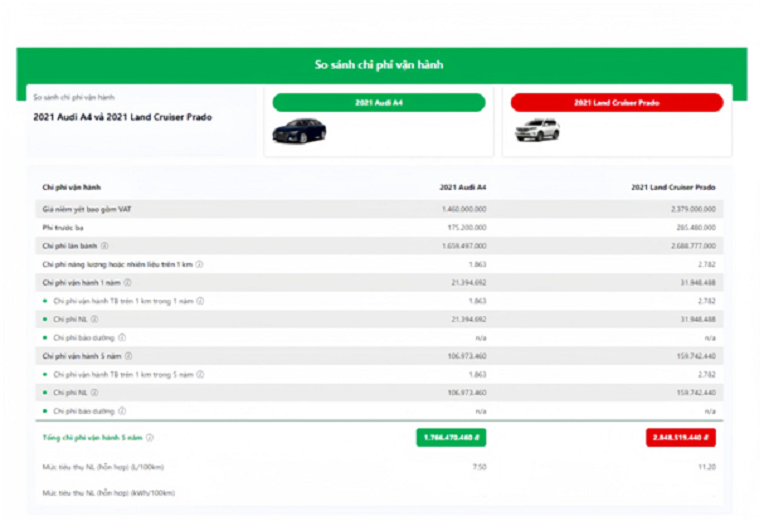Click small 'So sánh chi phí vận hành' caption above heading
This screenshot has height=521, width=764.
point(74,97)
